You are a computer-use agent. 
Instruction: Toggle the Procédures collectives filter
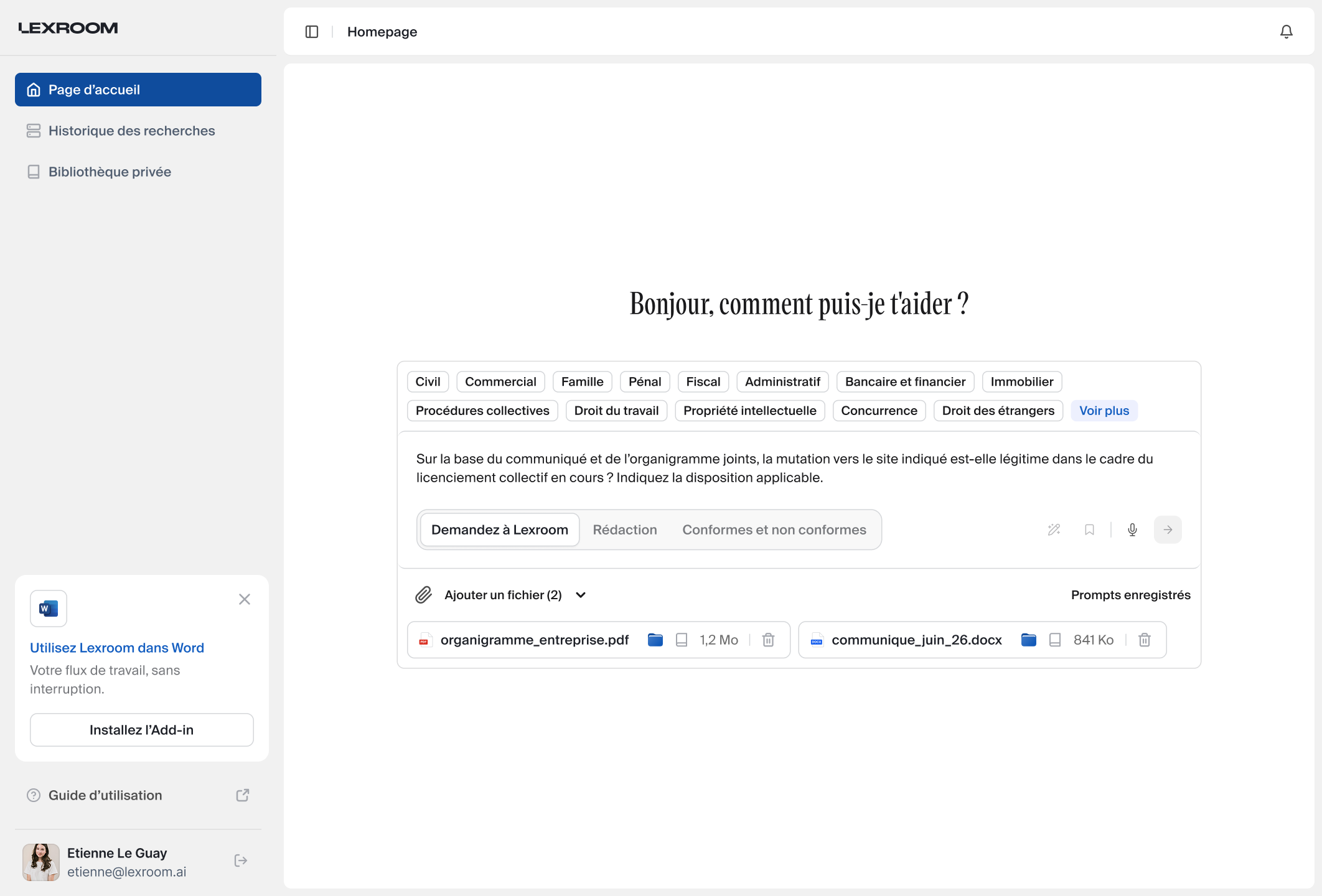482,411
